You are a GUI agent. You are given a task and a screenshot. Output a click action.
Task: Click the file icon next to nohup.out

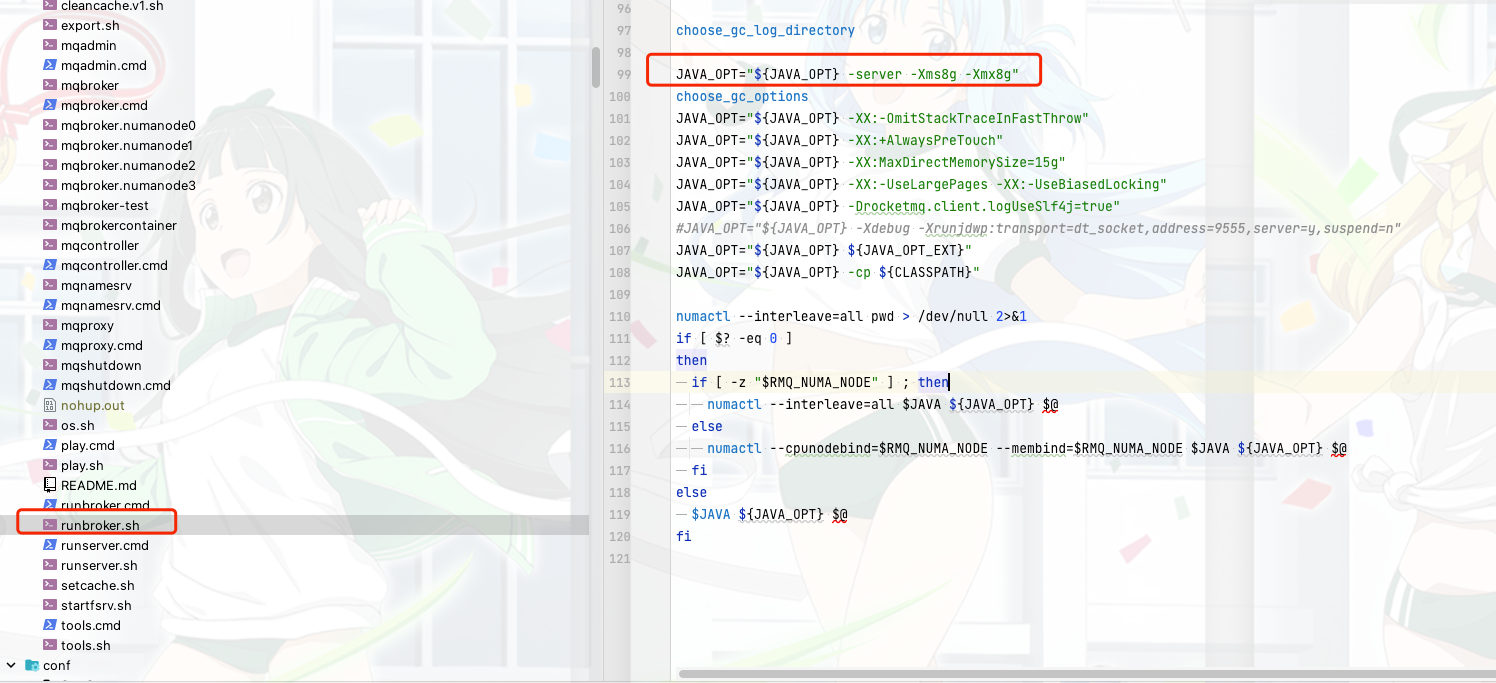pyautogui.click(x=49, y=405)
